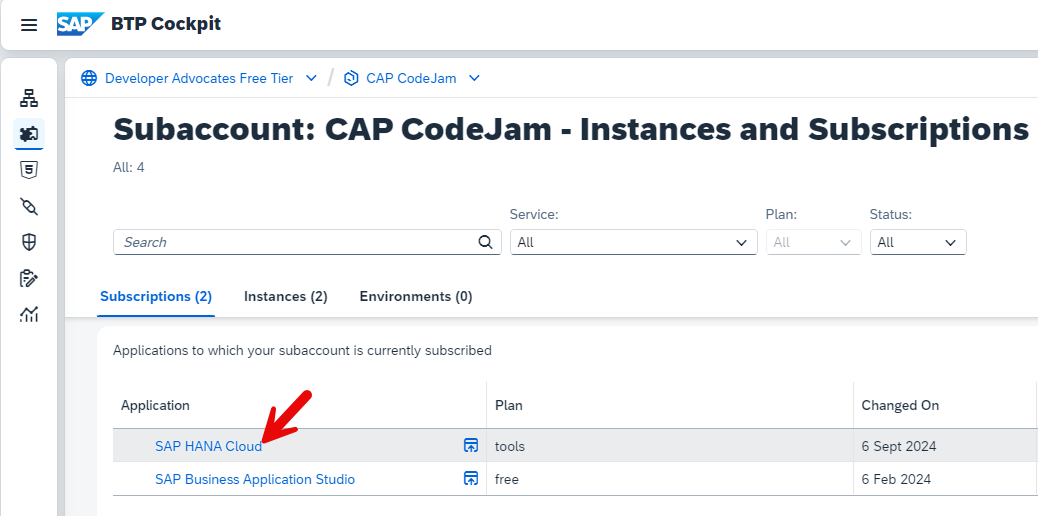Screen dimensions: 1038x516
Task: Launch SAP HANA Cloud via go-to-application icon
Action: click(x=471, y=446)
